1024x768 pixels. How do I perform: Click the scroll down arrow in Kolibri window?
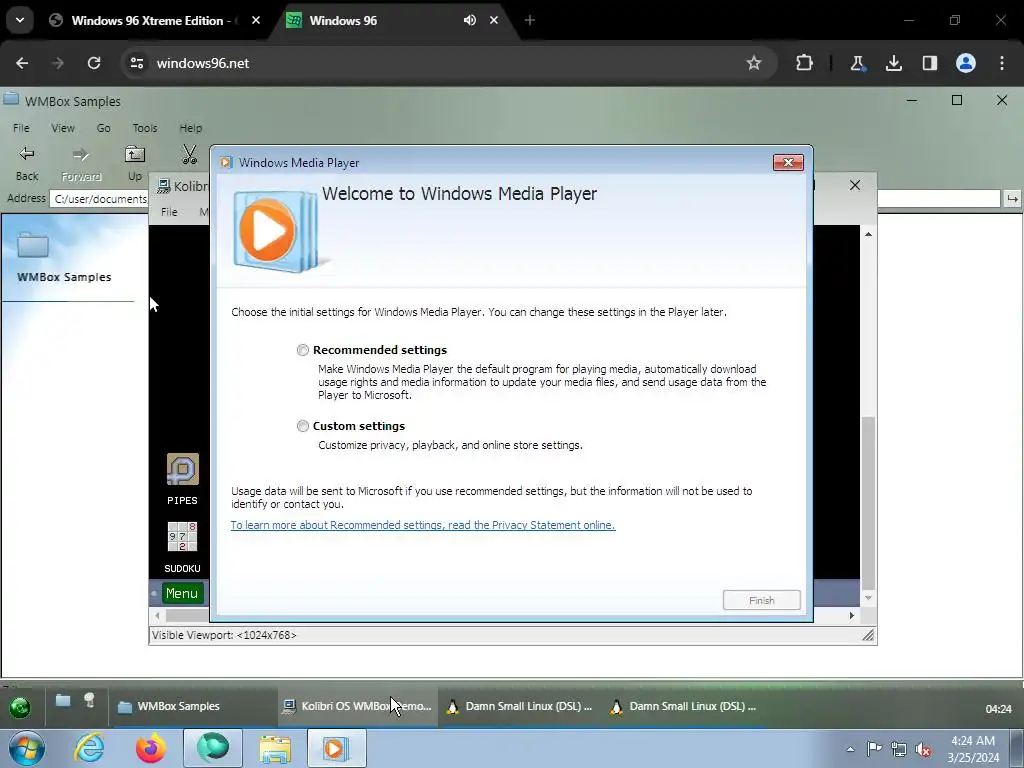(x=869, y=598)
